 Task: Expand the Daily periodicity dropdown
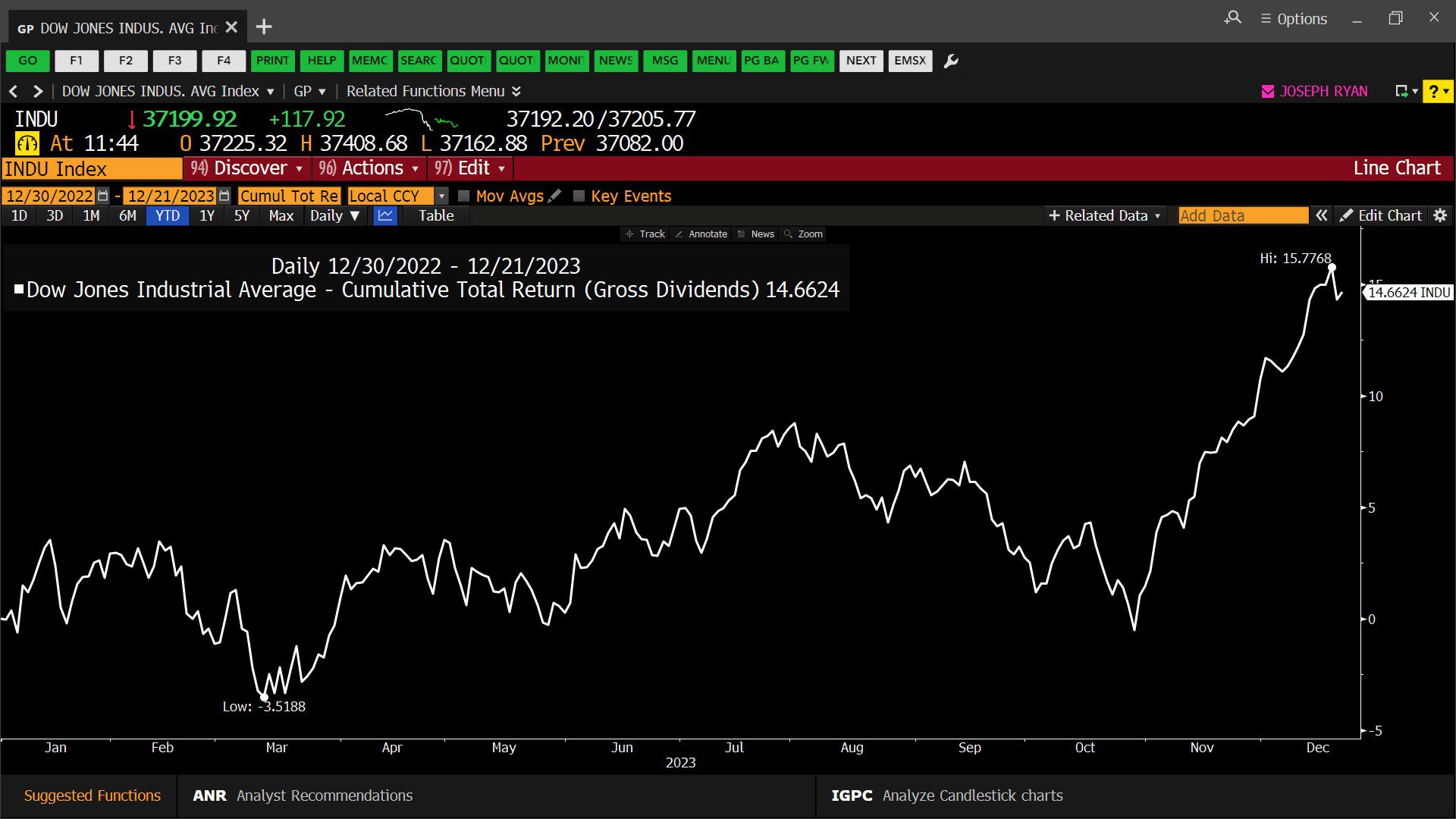point(334,216)
